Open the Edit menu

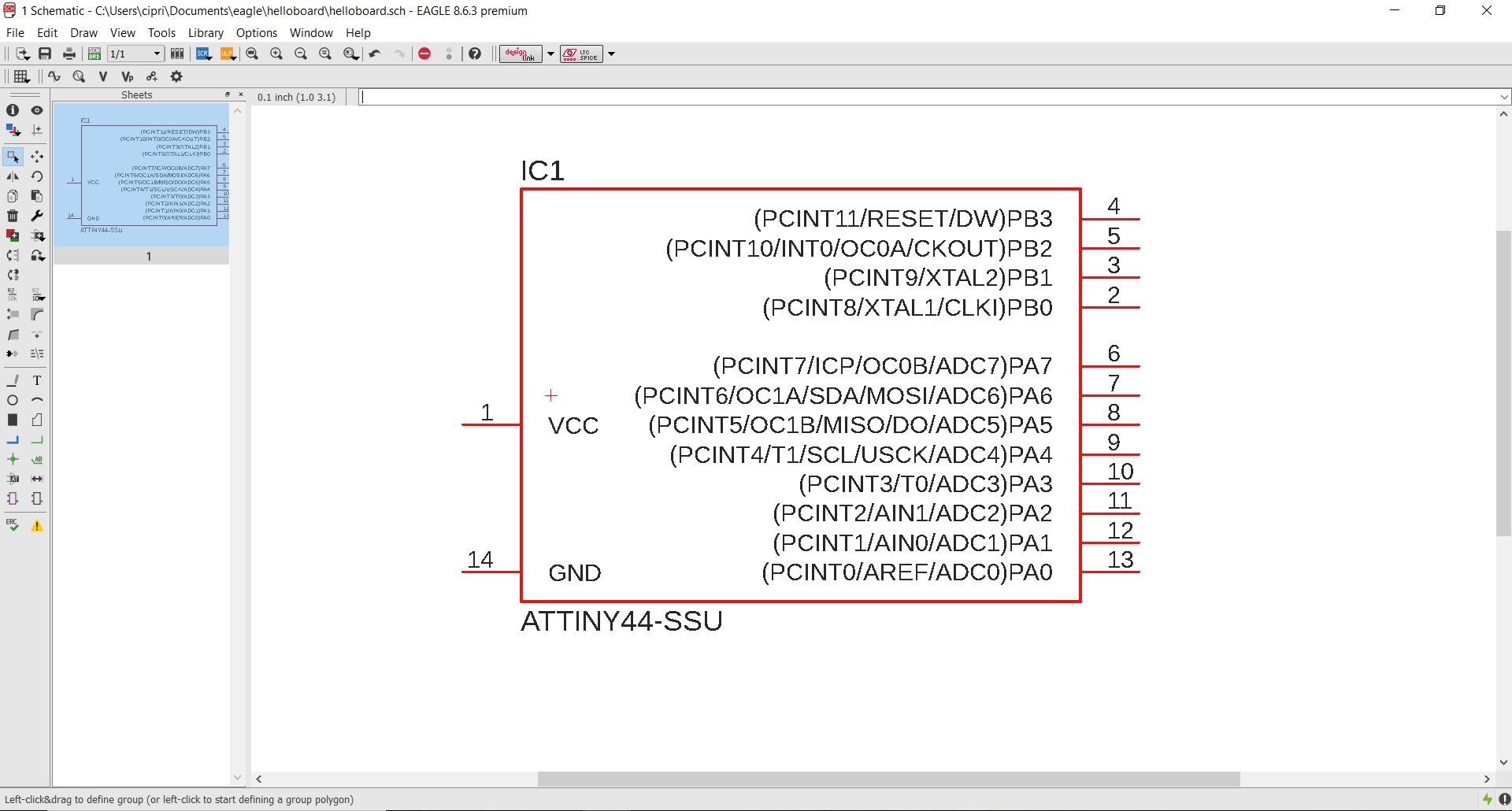coord(47,32)
